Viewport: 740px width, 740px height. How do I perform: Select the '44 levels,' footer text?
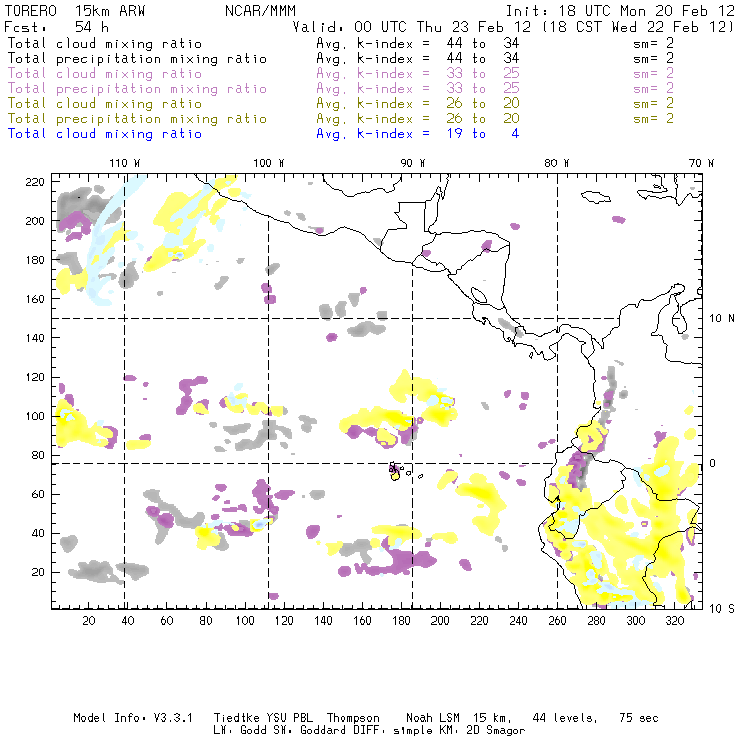[x=565, y=718]
